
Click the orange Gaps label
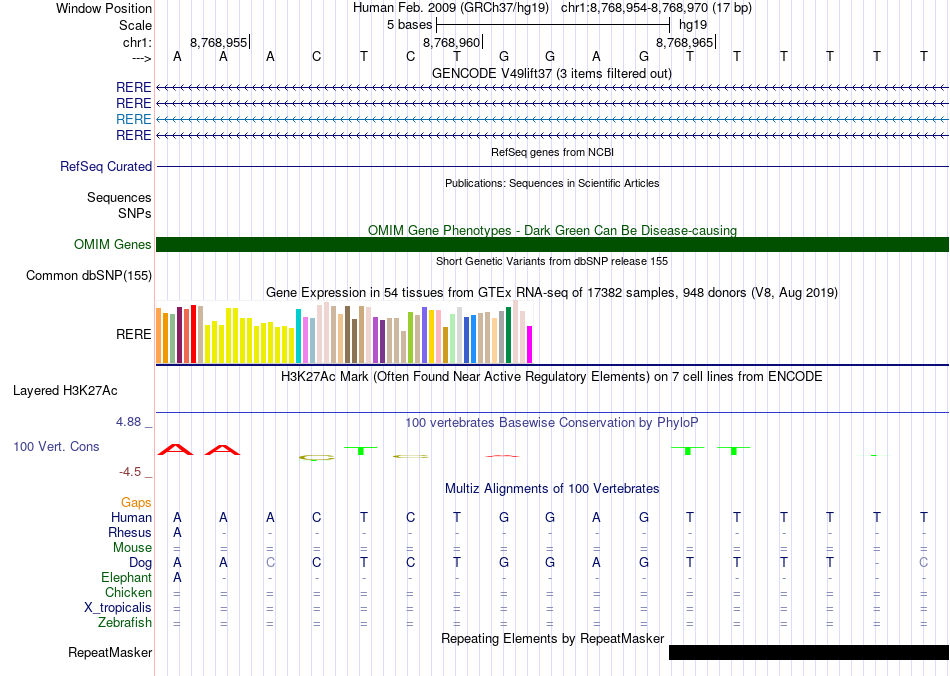coord(136,502)
